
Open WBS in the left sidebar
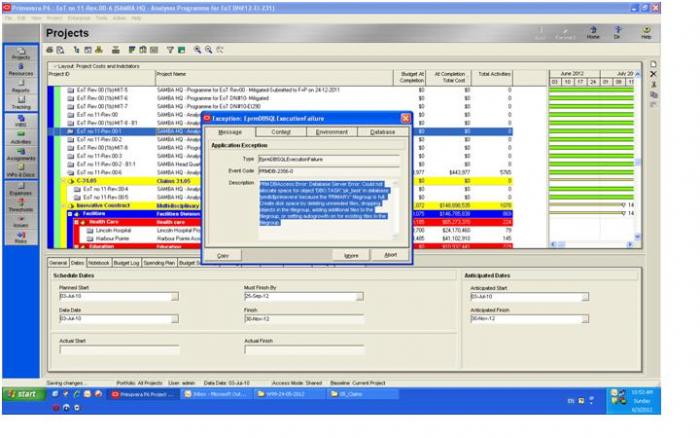(21, 121)
